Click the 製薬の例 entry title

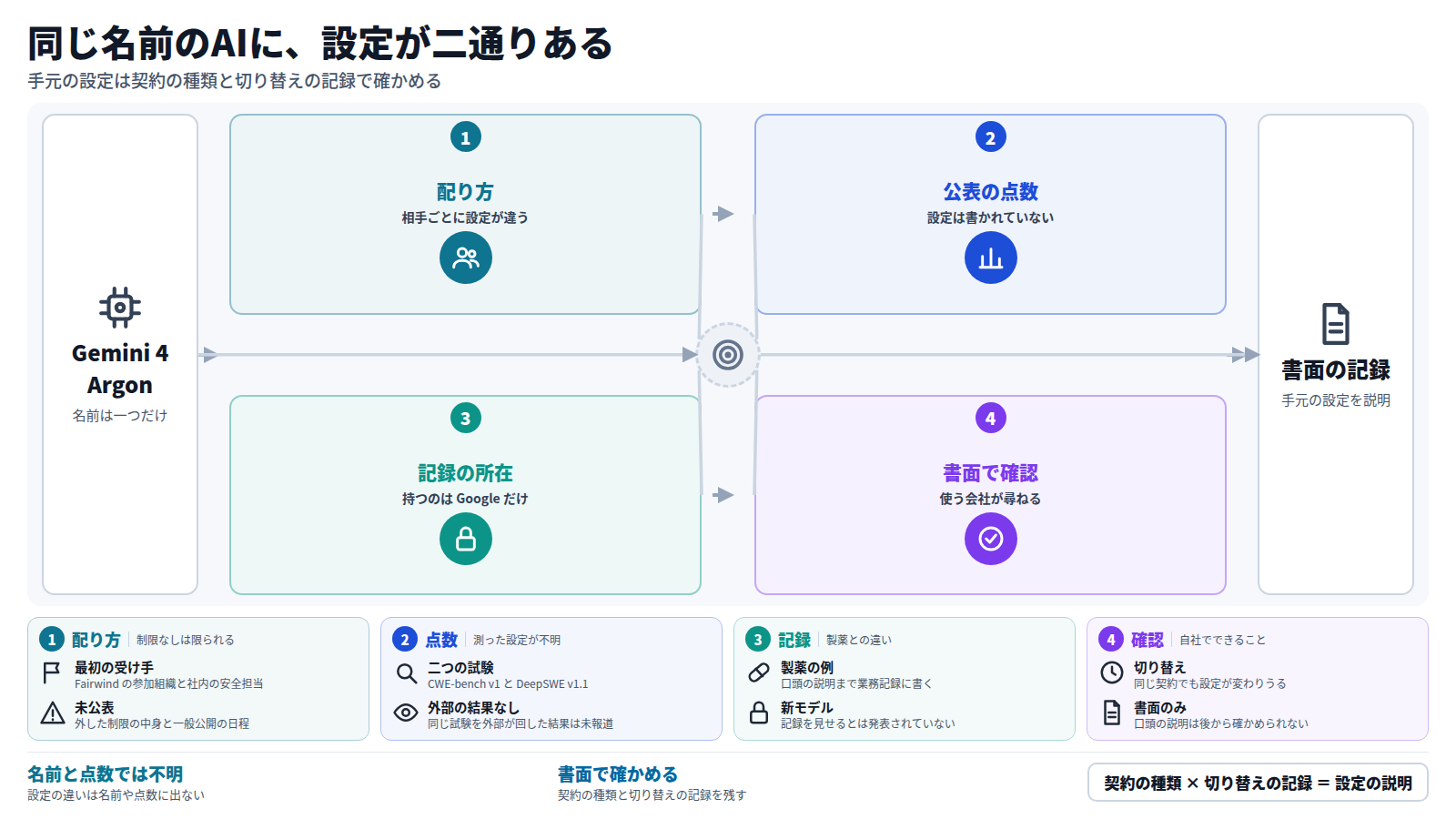click(x=807, y=667)
